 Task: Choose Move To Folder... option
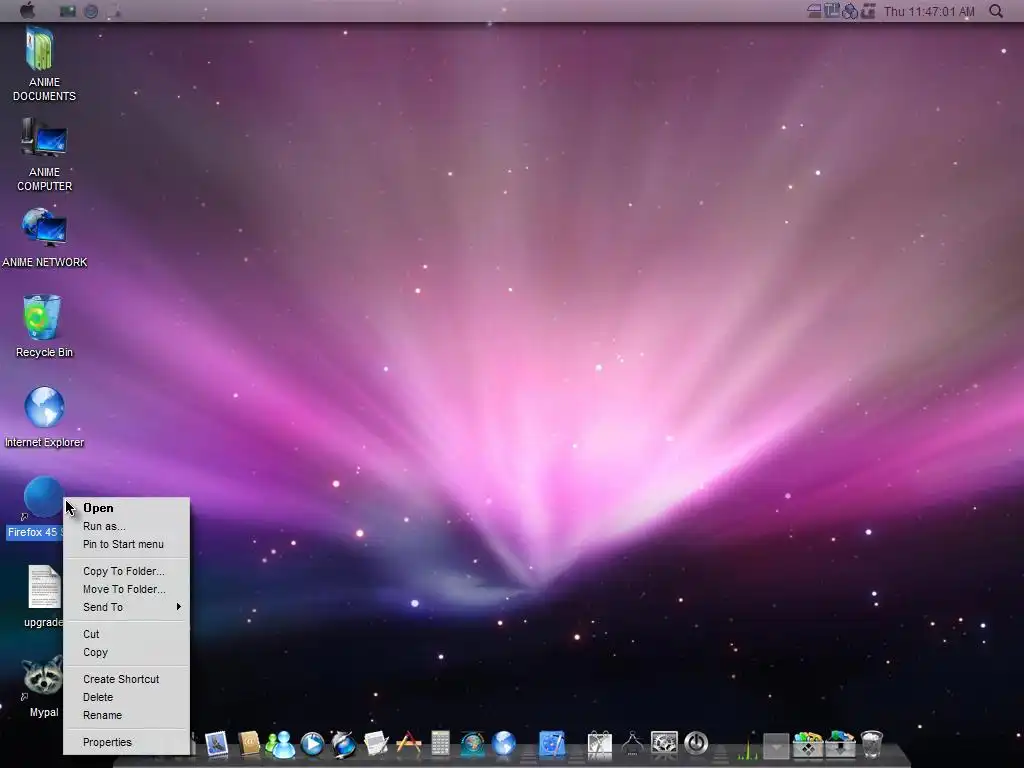coord(127,589)
